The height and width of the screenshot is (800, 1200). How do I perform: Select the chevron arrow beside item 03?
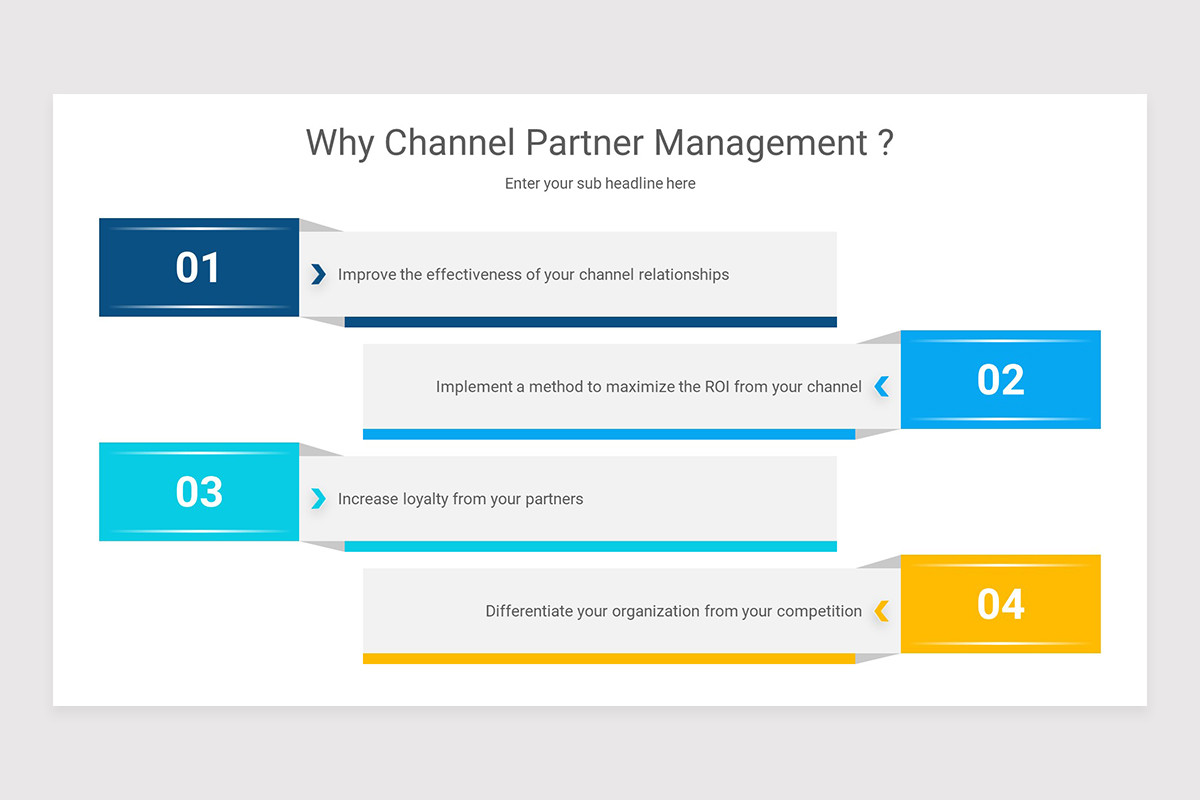point(319,496)
